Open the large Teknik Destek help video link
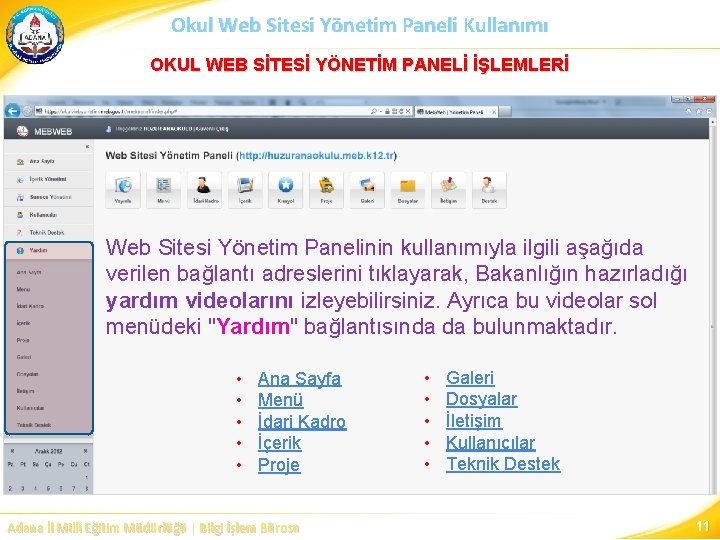This screenshot has height=540, width=720. coord(503,464)
